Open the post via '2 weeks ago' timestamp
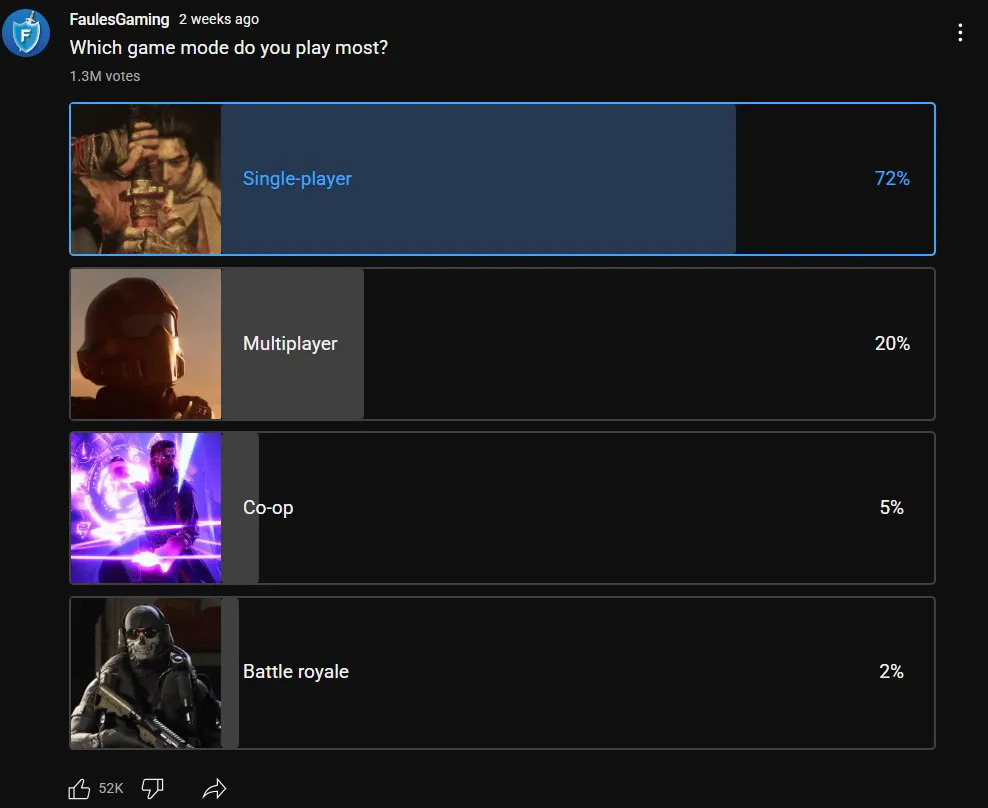Viewport: 988px width, 808px height. click(219, 20)
